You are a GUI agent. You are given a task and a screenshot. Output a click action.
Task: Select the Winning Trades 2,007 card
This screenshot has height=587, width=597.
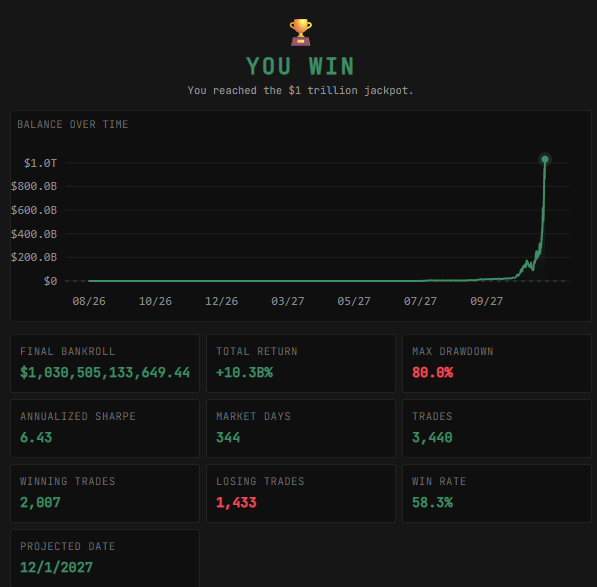click(x=105, y=493)
